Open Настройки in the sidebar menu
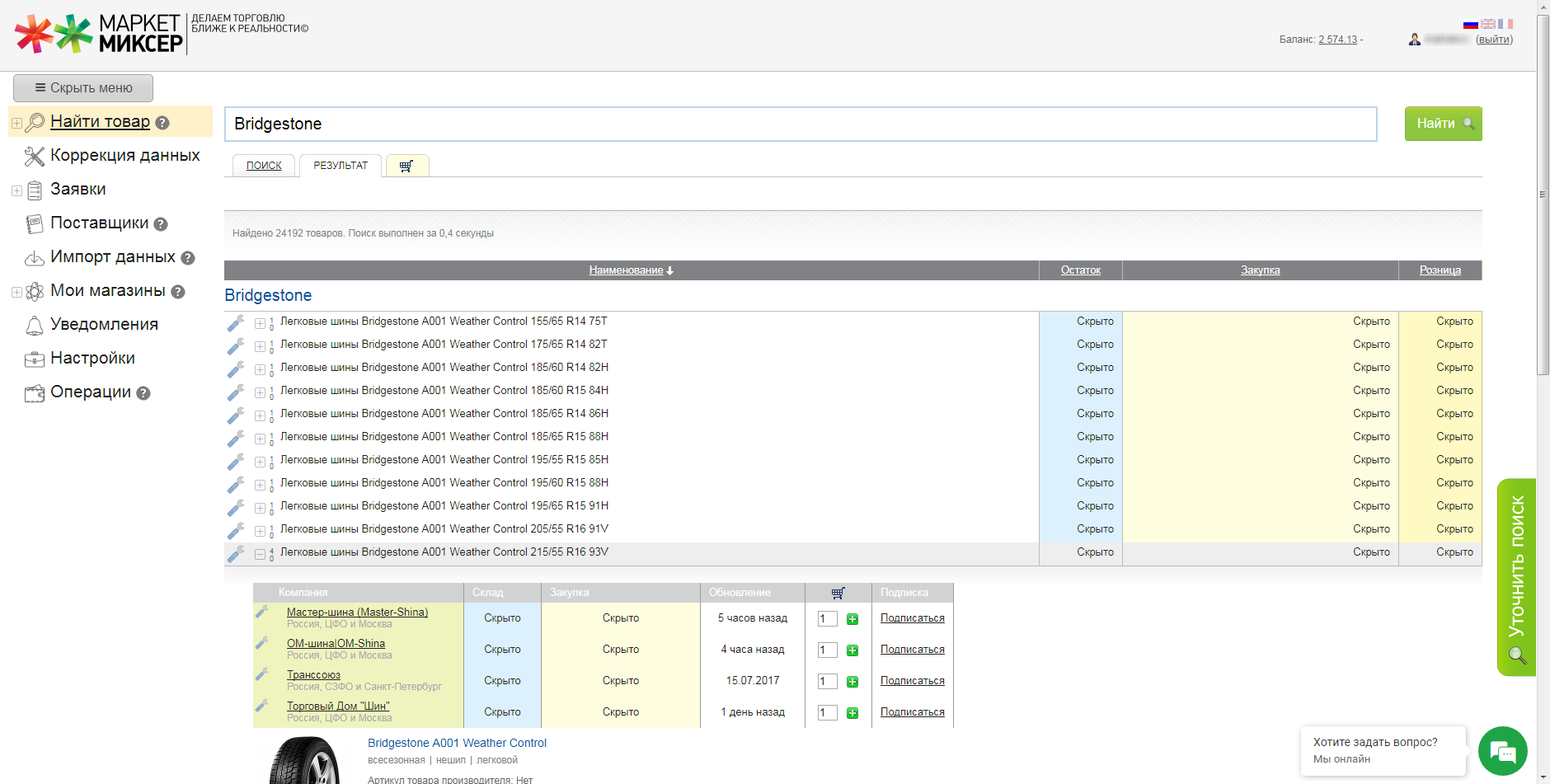The width and height of the screenshot is (1550, 784). [92, 359]
